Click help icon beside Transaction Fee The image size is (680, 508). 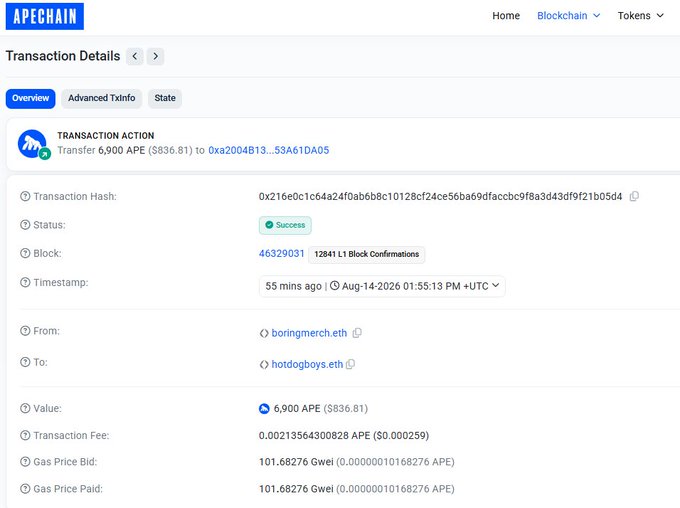pyautogui.click(x=25, y=435)
